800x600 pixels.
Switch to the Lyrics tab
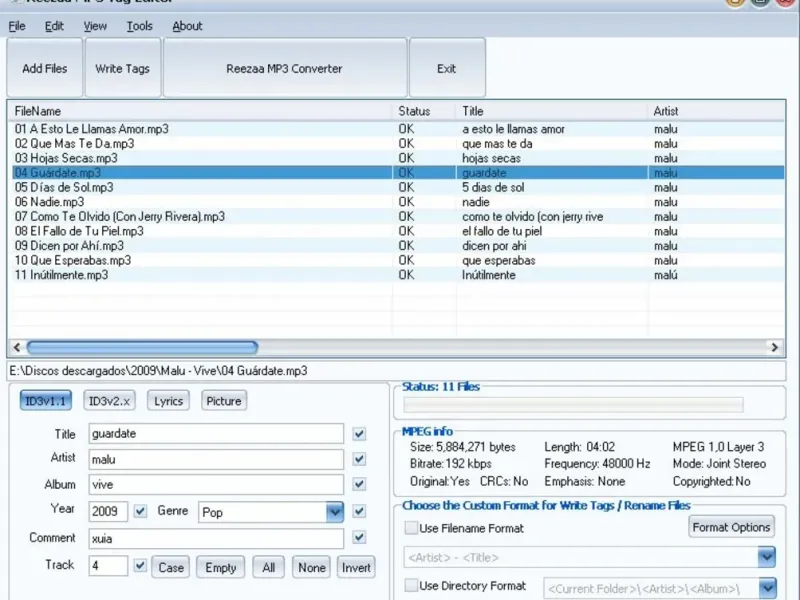click(169, 401)
